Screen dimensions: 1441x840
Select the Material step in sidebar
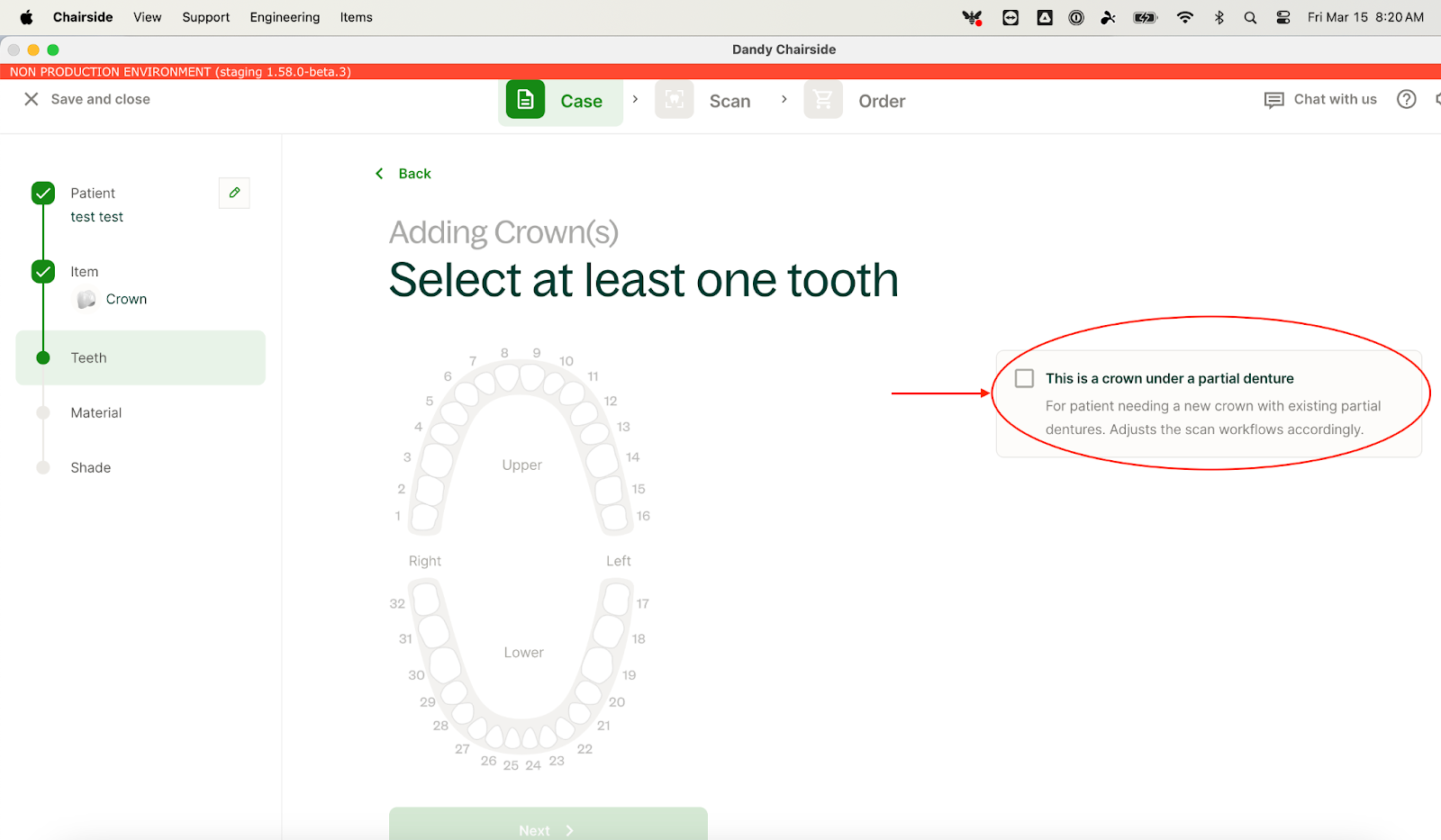point(96,412)
